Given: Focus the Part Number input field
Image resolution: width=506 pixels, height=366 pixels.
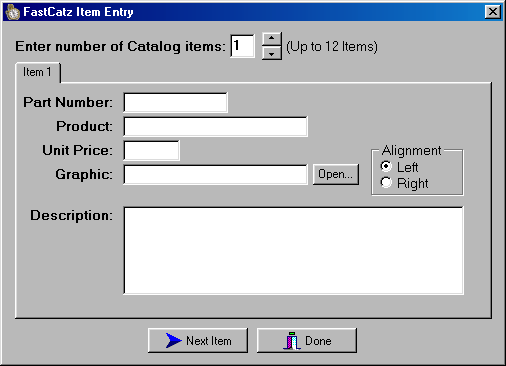Looking at the screenshot, I should (x=176, y=102).
